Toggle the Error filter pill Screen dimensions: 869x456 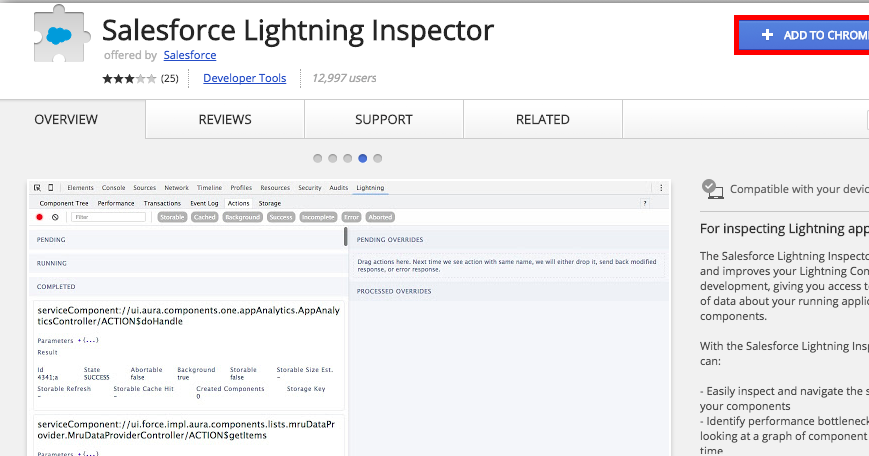click(351, 217)
